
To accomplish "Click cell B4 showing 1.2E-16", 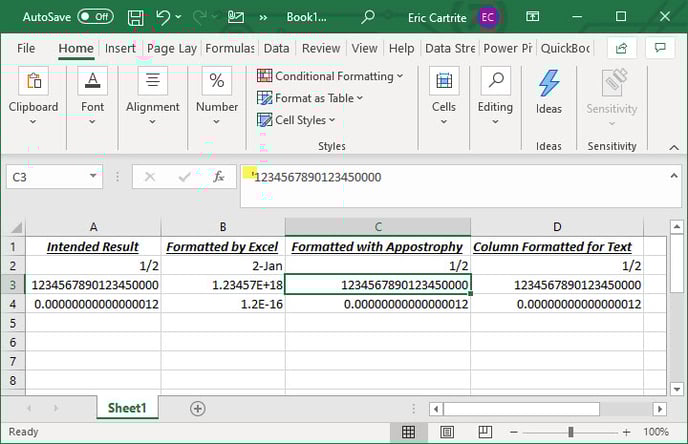I will 223,304.
